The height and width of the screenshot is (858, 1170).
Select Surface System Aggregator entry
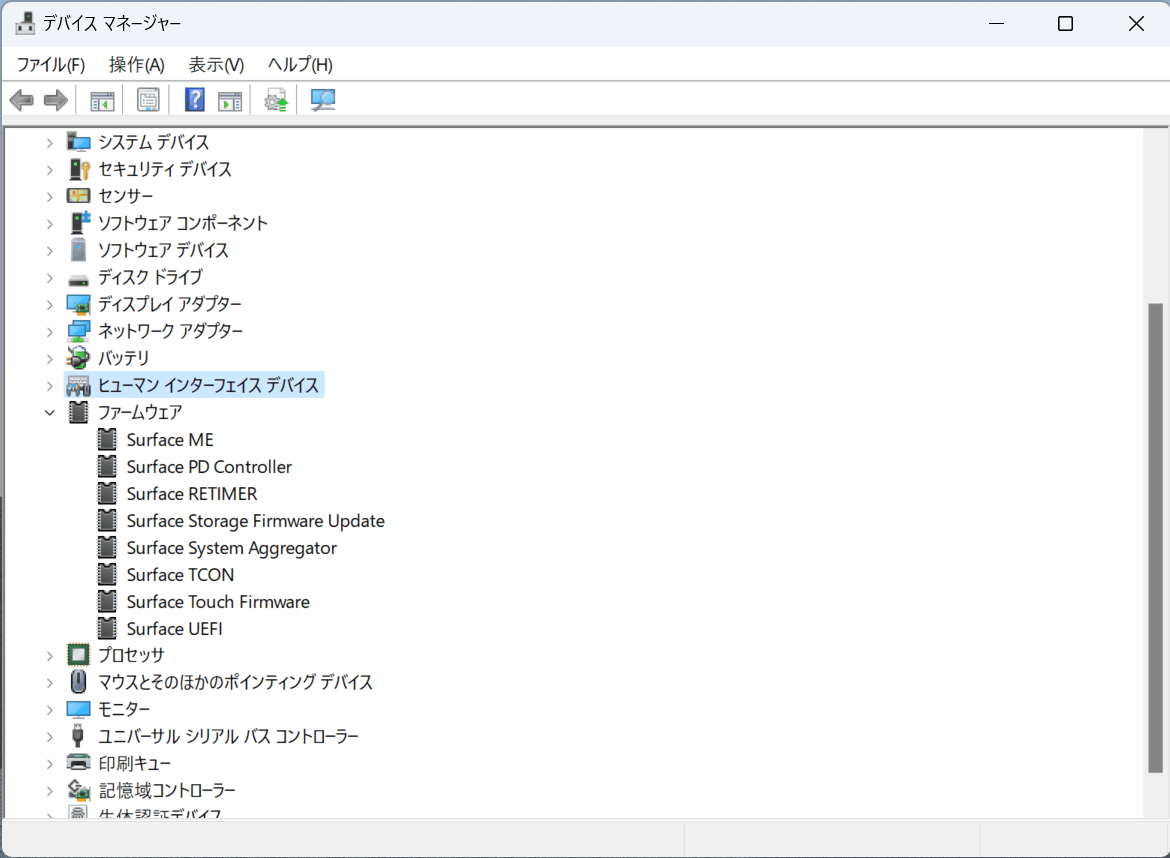231,548
